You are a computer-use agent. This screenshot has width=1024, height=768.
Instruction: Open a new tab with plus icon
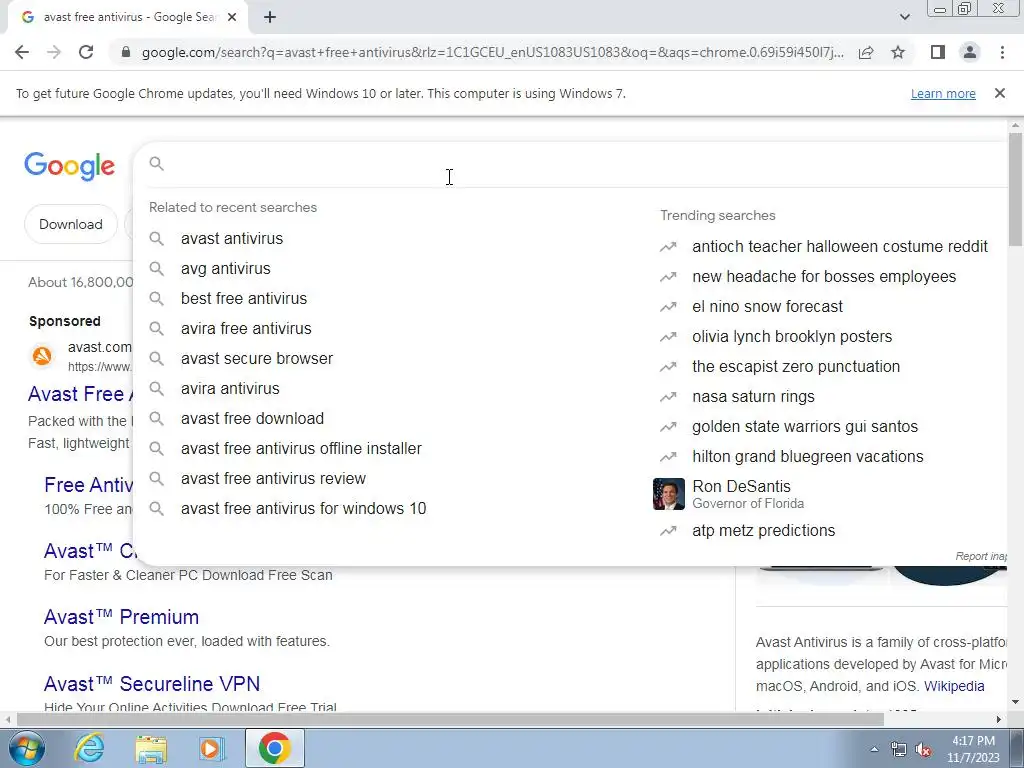click(x=270, y=18)
